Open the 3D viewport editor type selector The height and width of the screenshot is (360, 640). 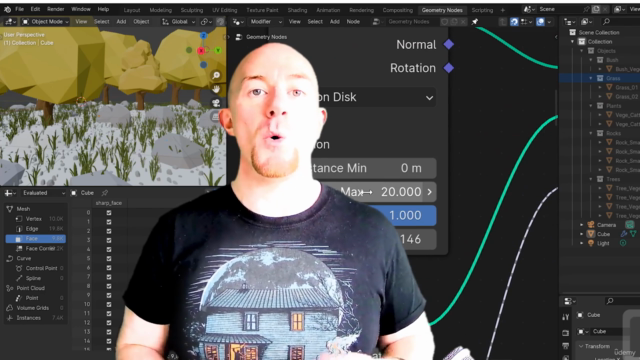click(10, 22)
